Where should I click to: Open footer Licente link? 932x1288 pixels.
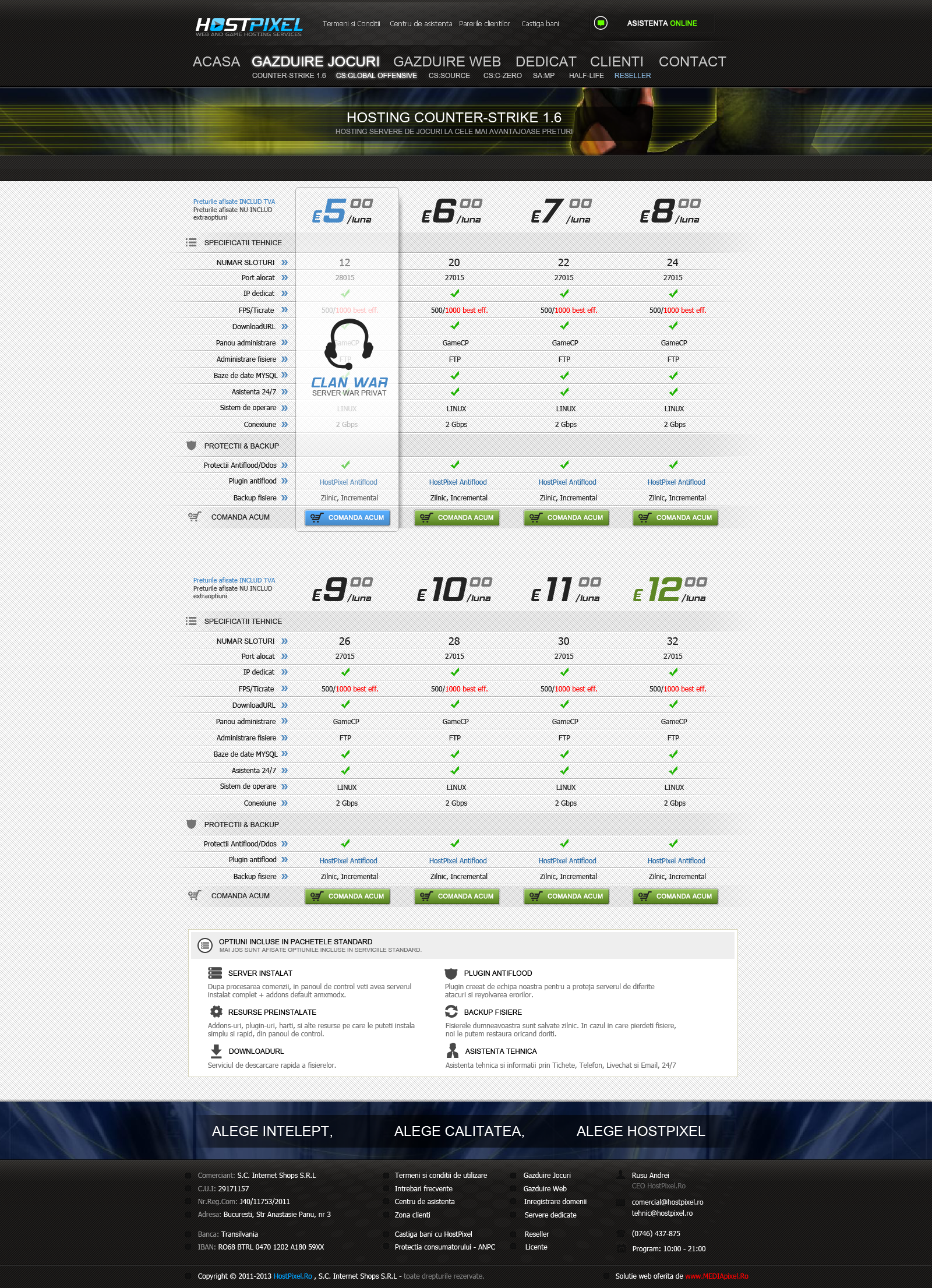536,1247
